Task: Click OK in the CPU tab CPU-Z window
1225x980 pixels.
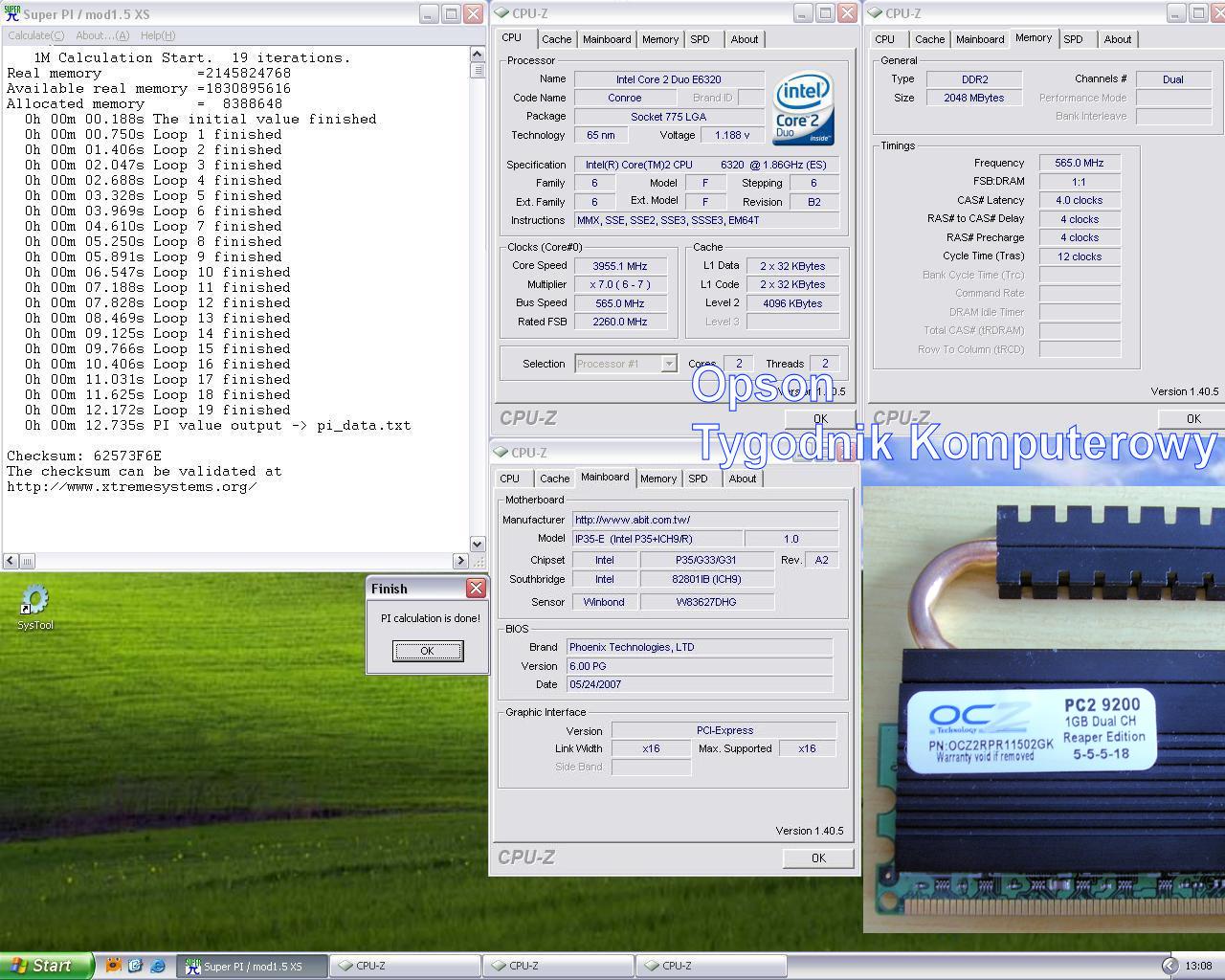Action: pyautogui.click(x=820, y=419)
